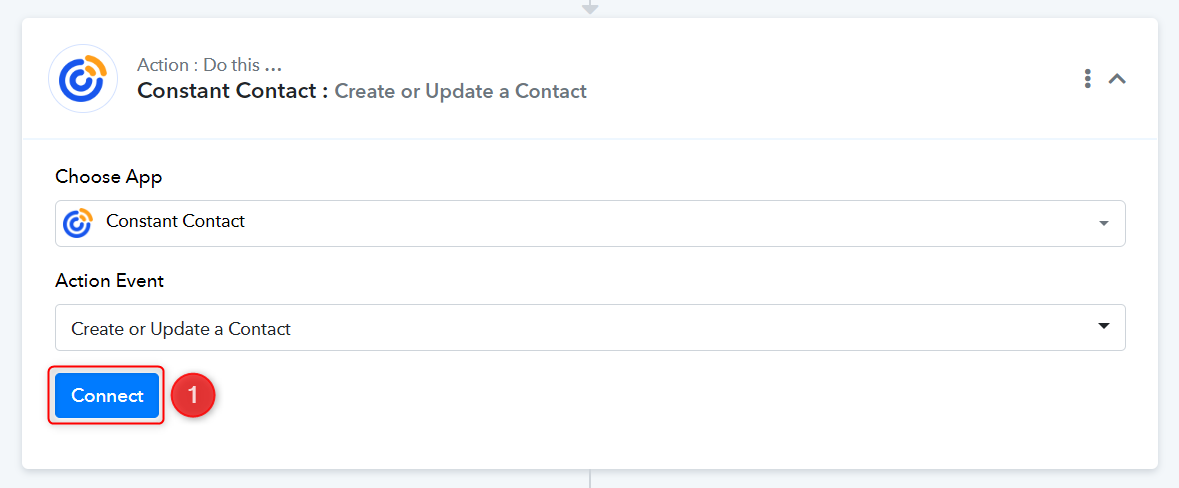Click the downward connector arrow above card
Viewport: 1179px width, 488px height.
pyautogui.click(x=590, y=8)
